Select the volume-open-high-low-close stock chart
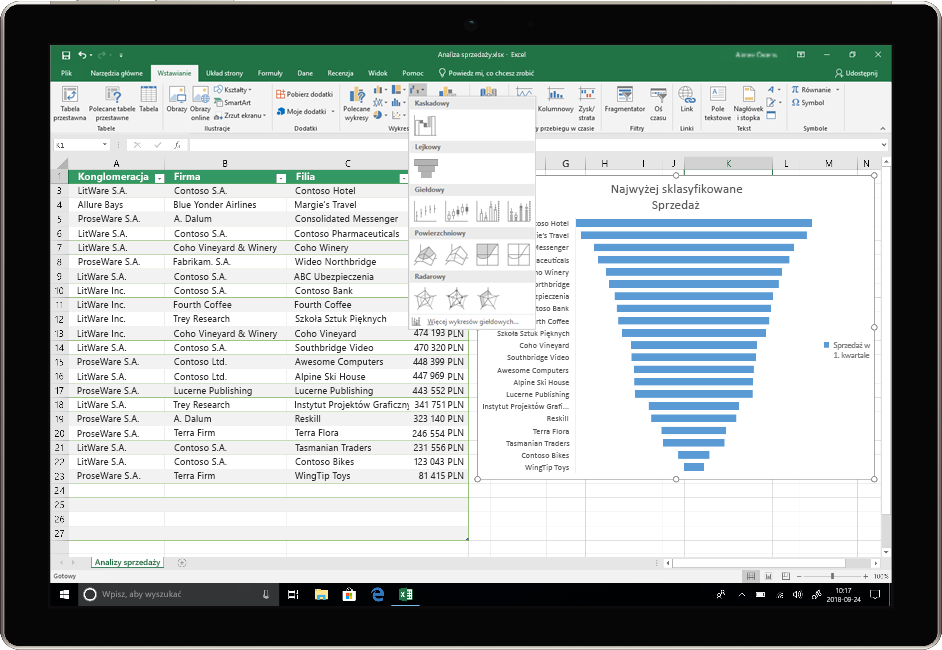Screen dimensions: 942x650 coord(519,211)
